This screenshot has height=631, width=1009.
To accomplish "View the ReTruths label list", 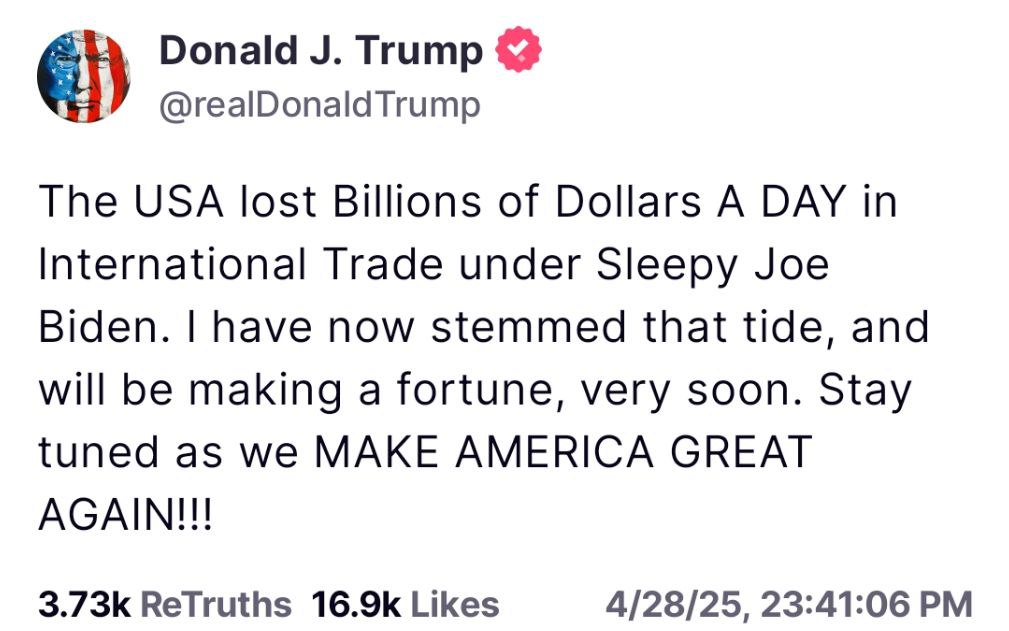I will coord(216,605).
